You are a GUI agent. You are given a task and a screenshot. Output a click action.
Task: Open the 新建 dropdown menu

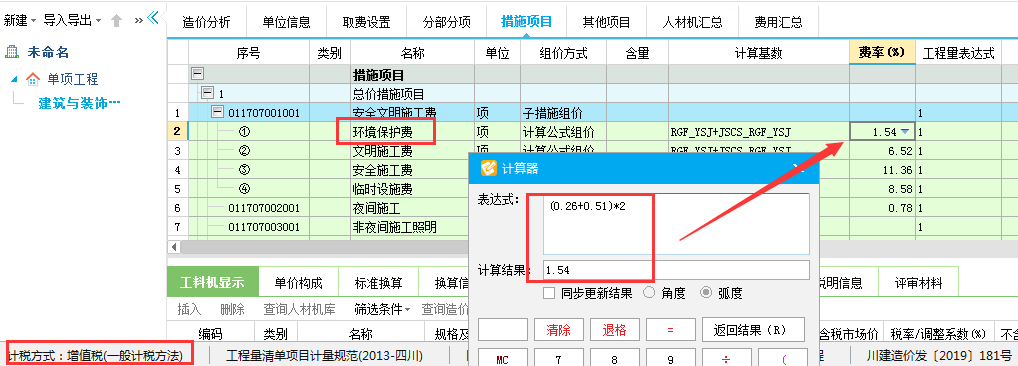(x=19, y=21)
